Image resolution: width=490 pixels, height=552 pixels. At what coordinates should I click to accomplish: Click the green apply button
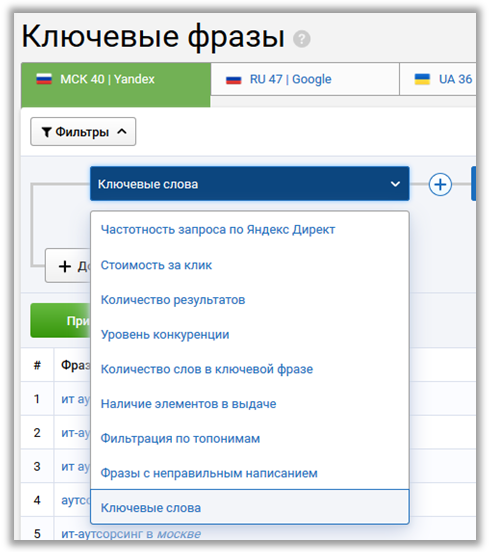point(61,320)
